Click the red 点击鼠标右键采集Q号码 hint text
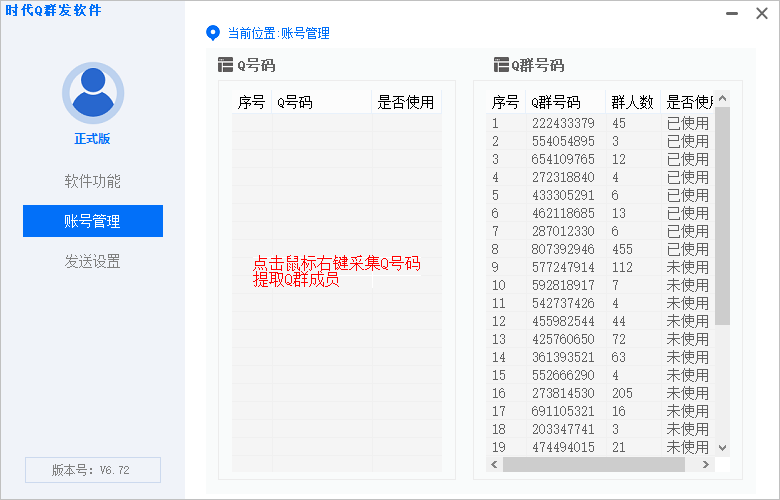Viewport: 780px width, 500px height. 336,264
